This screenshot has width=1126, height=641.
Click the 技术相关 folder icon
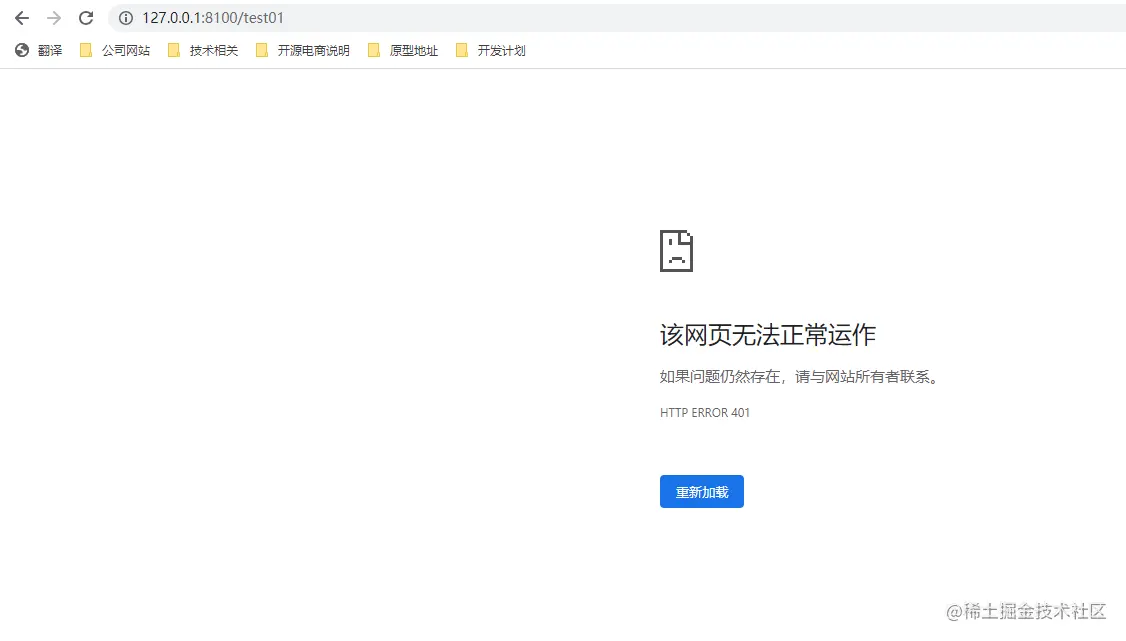tap(174, 49)
